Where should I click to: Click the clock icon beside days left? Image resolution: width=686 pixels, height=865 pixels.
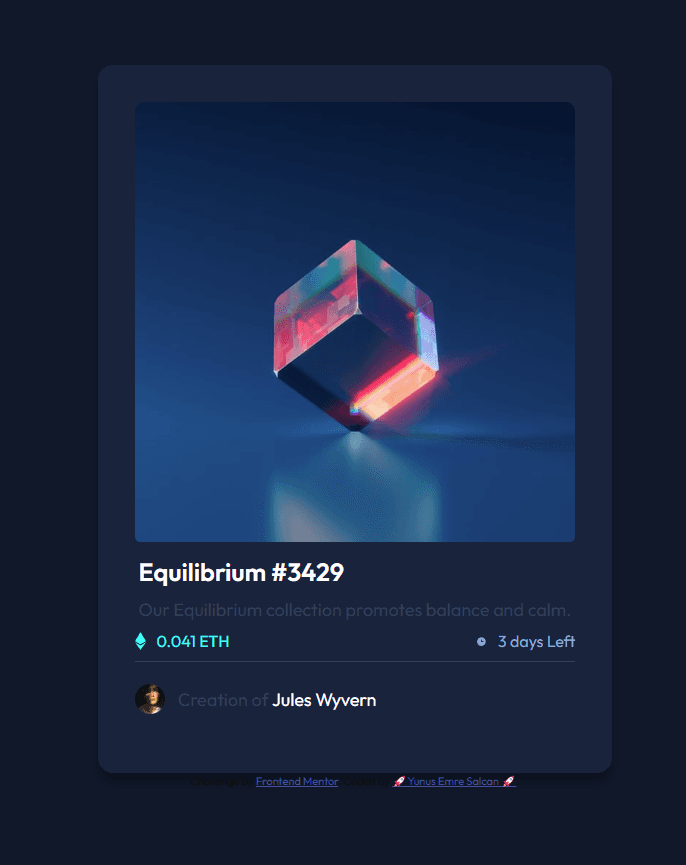coord(481,642)
